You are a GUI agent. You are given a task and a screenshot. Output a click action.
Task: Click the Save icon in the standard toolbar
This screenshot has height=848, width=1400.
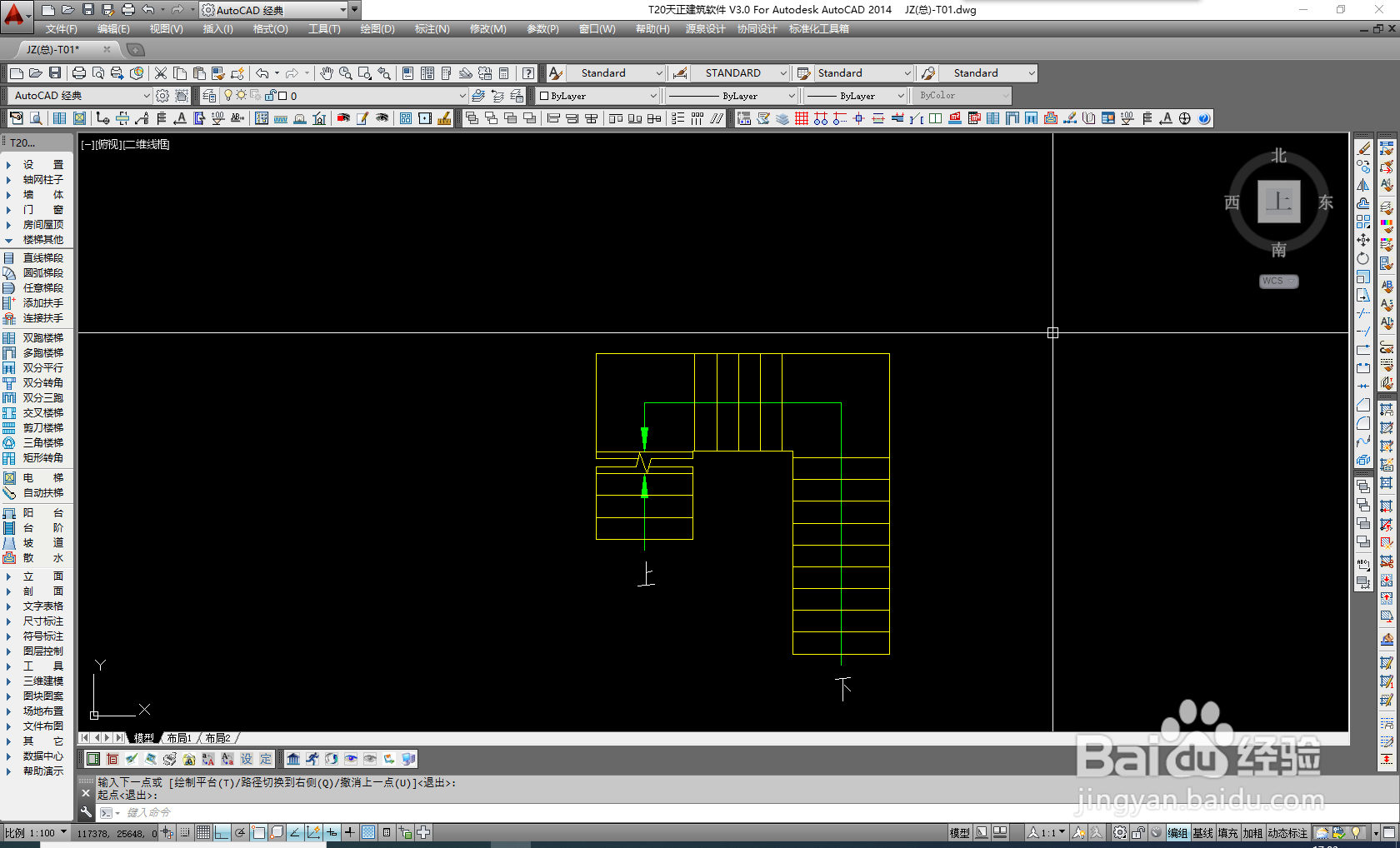pos(55,73)
